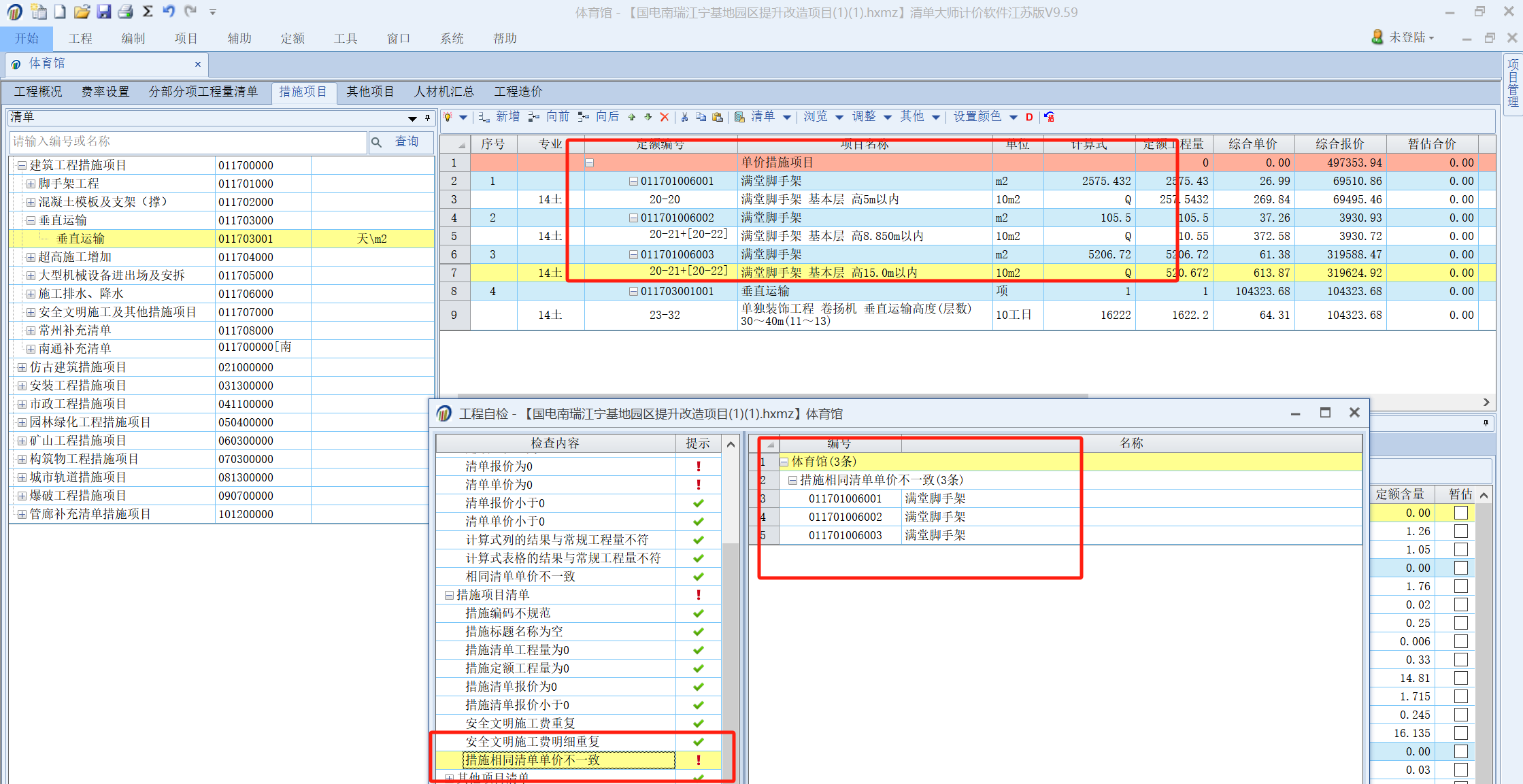Close the 体育馆 document tab
Viewport: 1523px width, 784px height.
point(198,64)
